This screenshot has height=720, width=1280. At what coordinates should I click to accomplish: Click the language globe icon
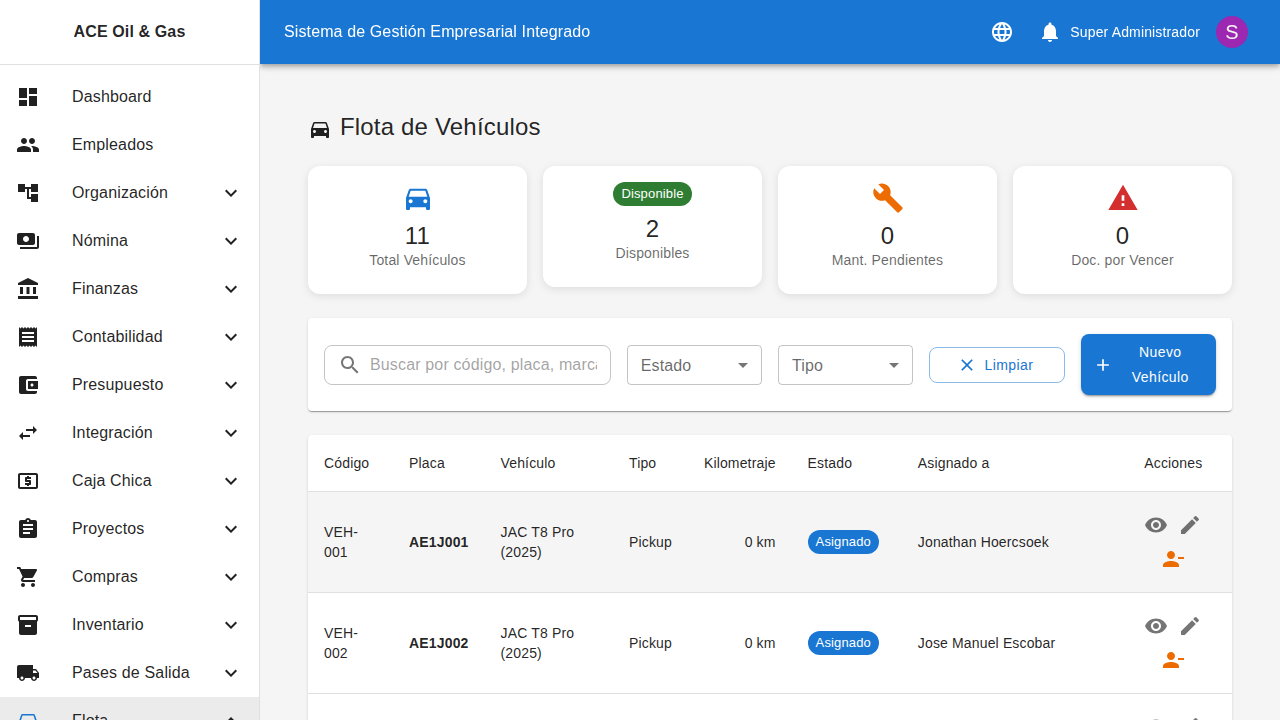click(x=1002, y=32)
